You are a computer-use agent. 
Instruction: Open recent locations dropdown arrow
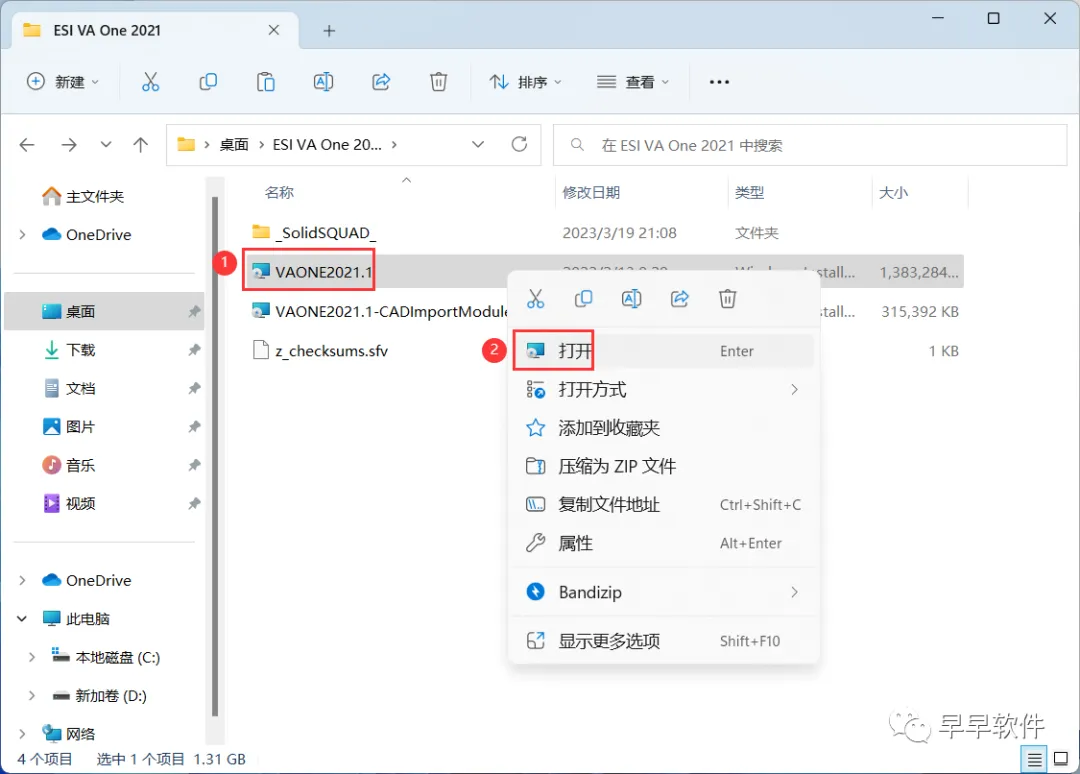pos(105,145)
